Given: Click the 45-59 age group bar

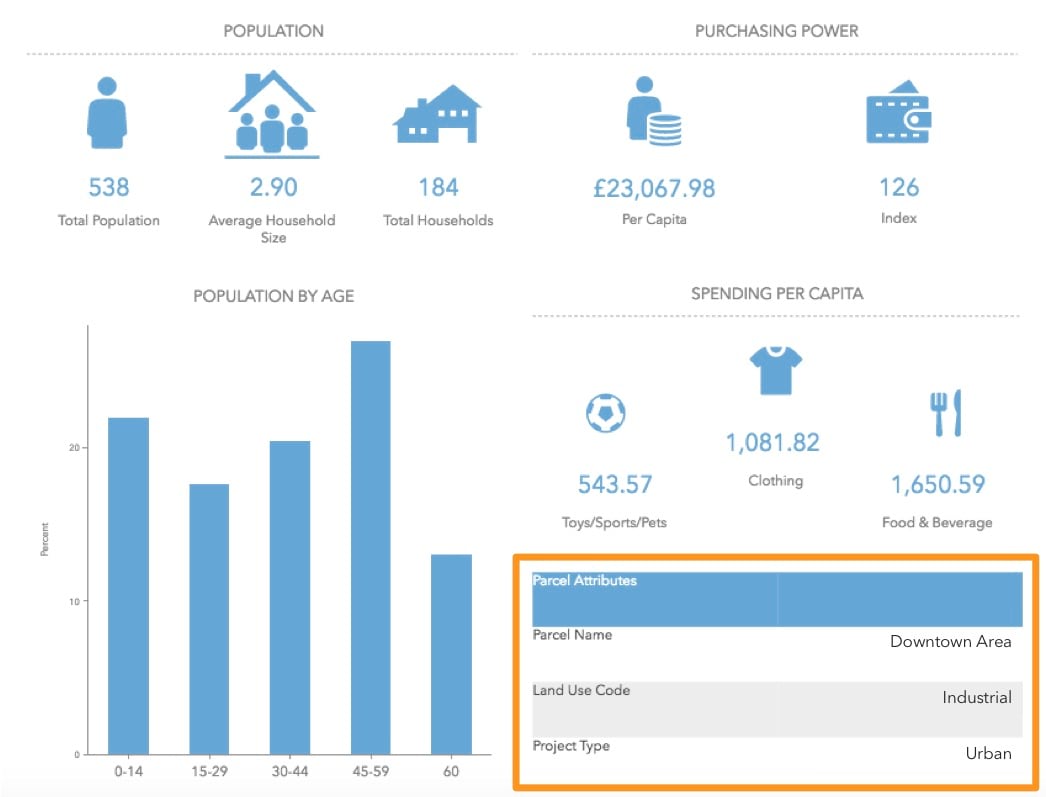Looking at the screenshot, I should [370, 548].
